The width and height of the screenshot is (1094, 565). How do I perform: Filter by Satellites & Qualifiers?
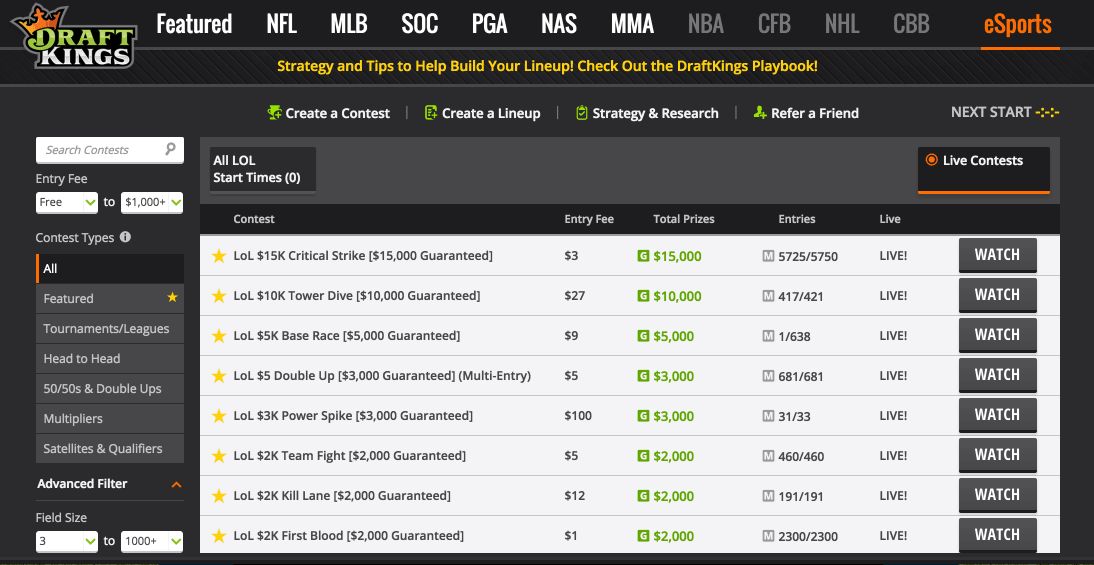point(110,449)
